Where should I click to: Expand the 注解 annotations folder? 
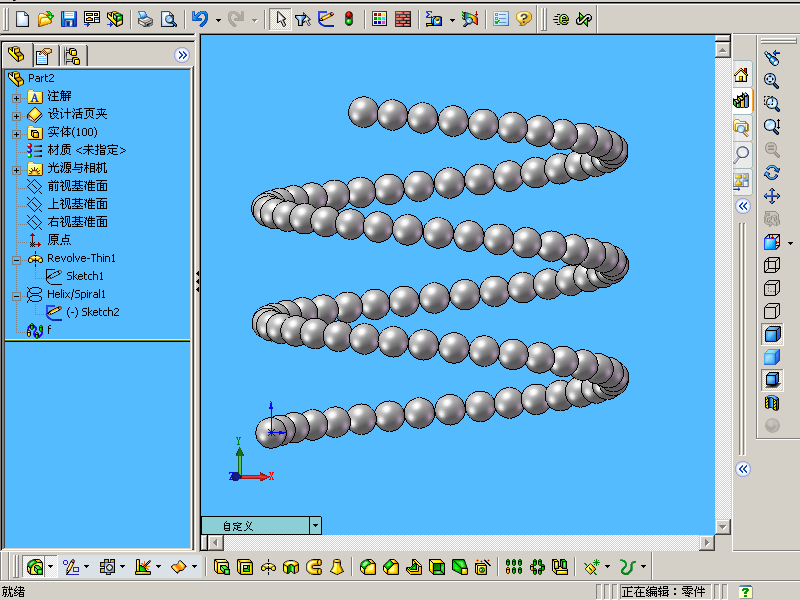pyautogui.click(x=16, y=97)
